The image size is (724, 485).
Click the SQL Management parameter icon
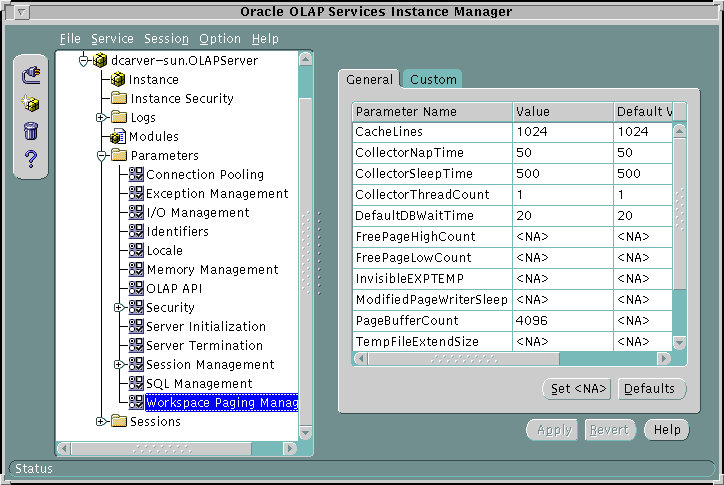click(x=136, y=383)
